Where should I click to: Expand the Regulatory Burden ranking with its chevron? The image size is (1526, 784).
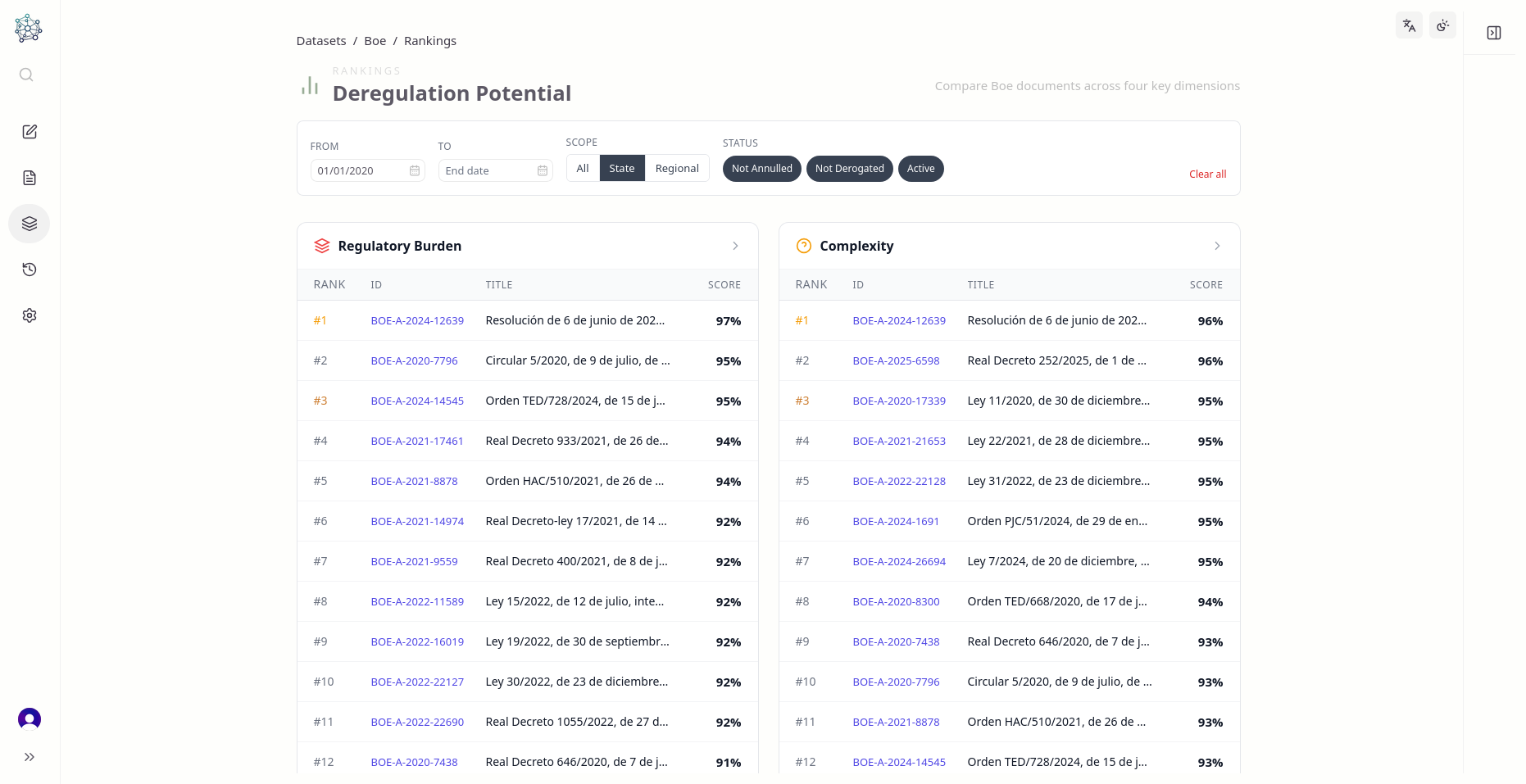click(735, 246)
